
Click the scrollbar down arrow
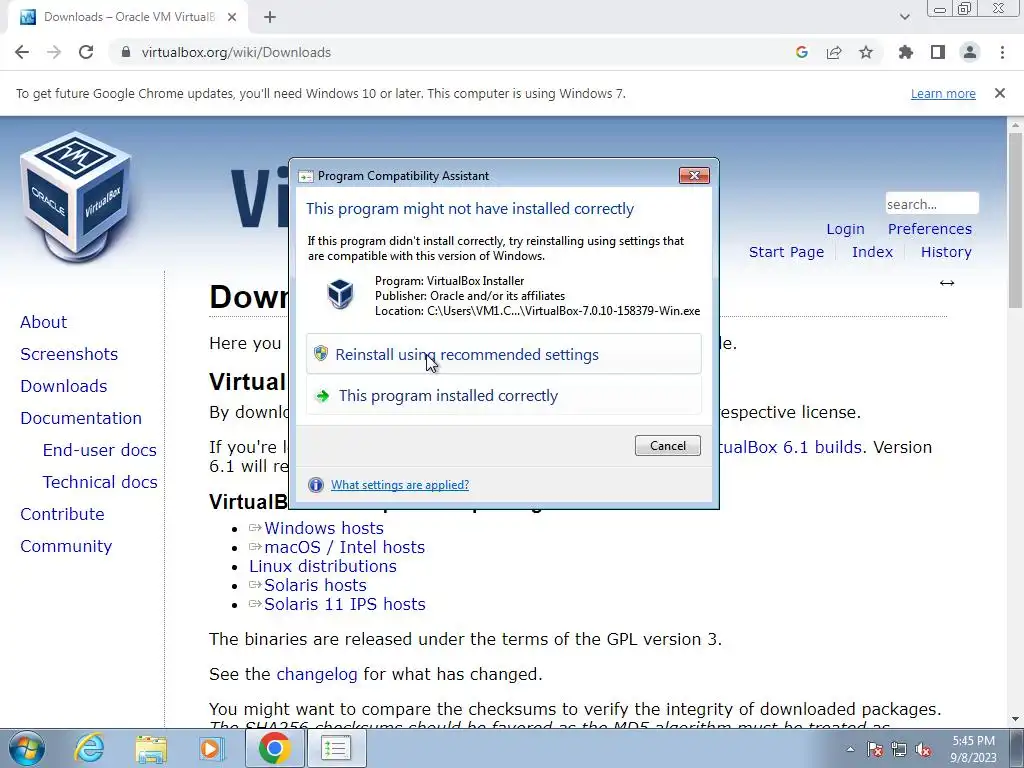[1015, 719]
